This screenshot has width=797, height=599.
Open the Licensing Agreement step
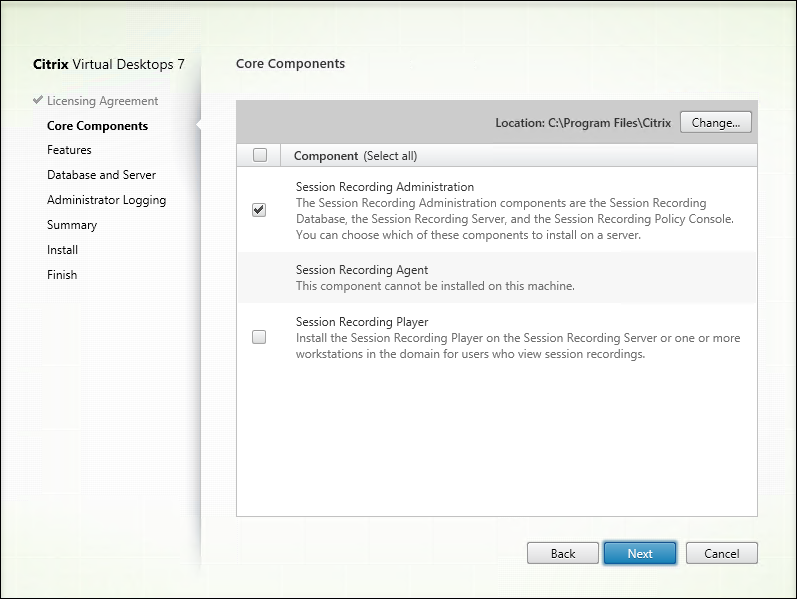coord(102,101)
